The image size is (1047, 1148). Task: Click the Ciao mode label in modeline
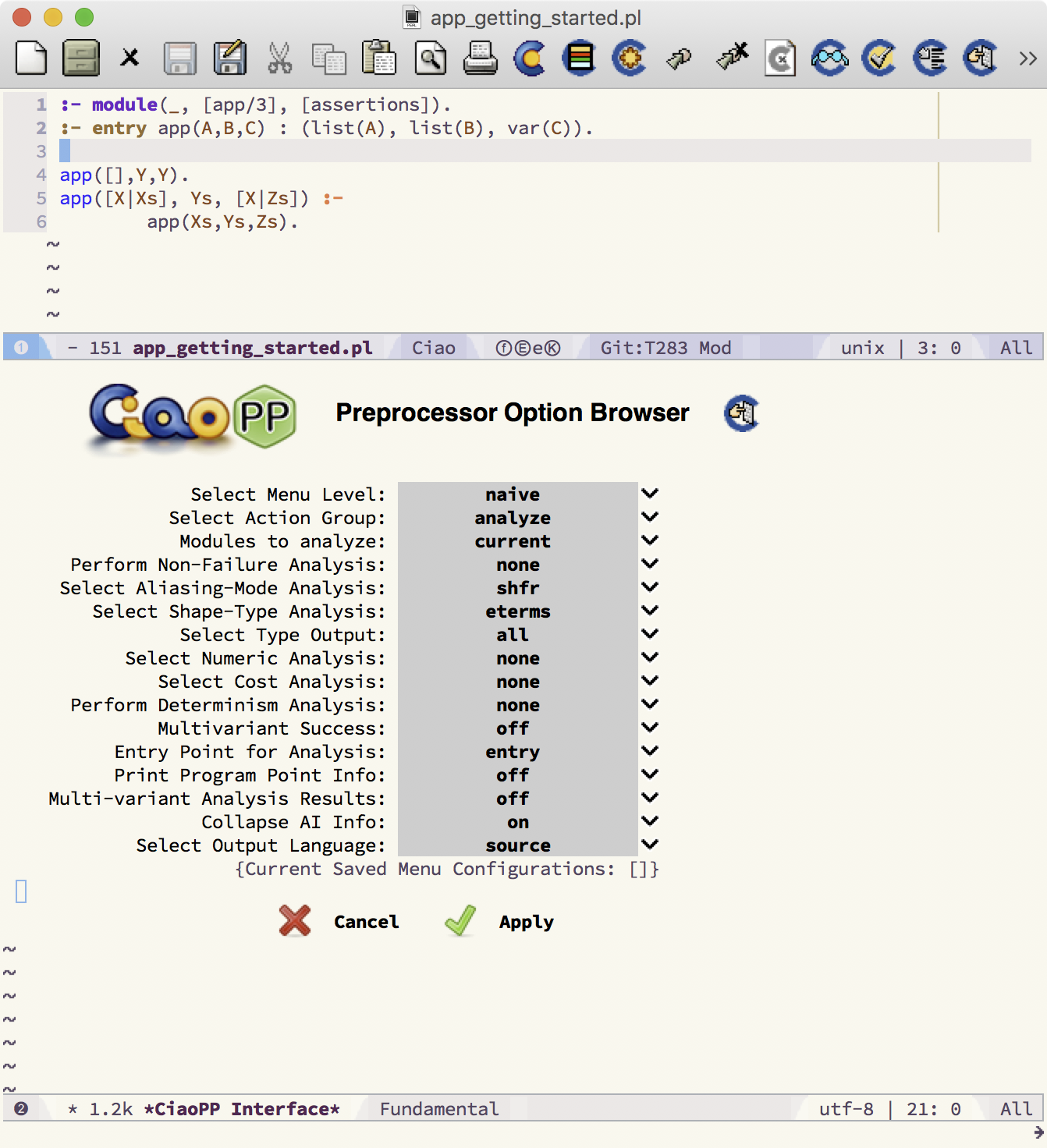click(x=434, y=348)
